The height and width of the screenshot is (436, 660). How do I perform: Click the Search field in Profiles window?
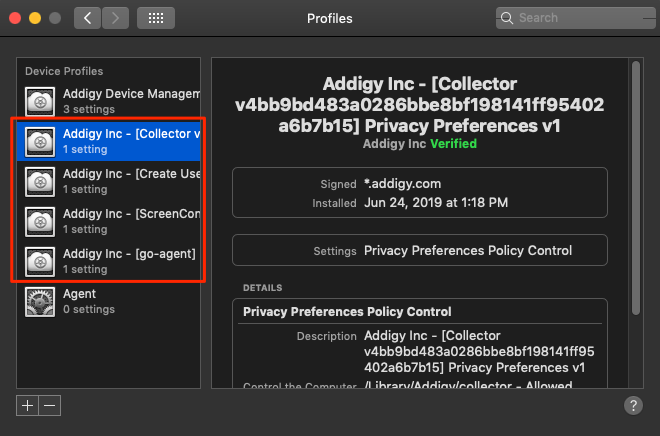click(575, 18)
